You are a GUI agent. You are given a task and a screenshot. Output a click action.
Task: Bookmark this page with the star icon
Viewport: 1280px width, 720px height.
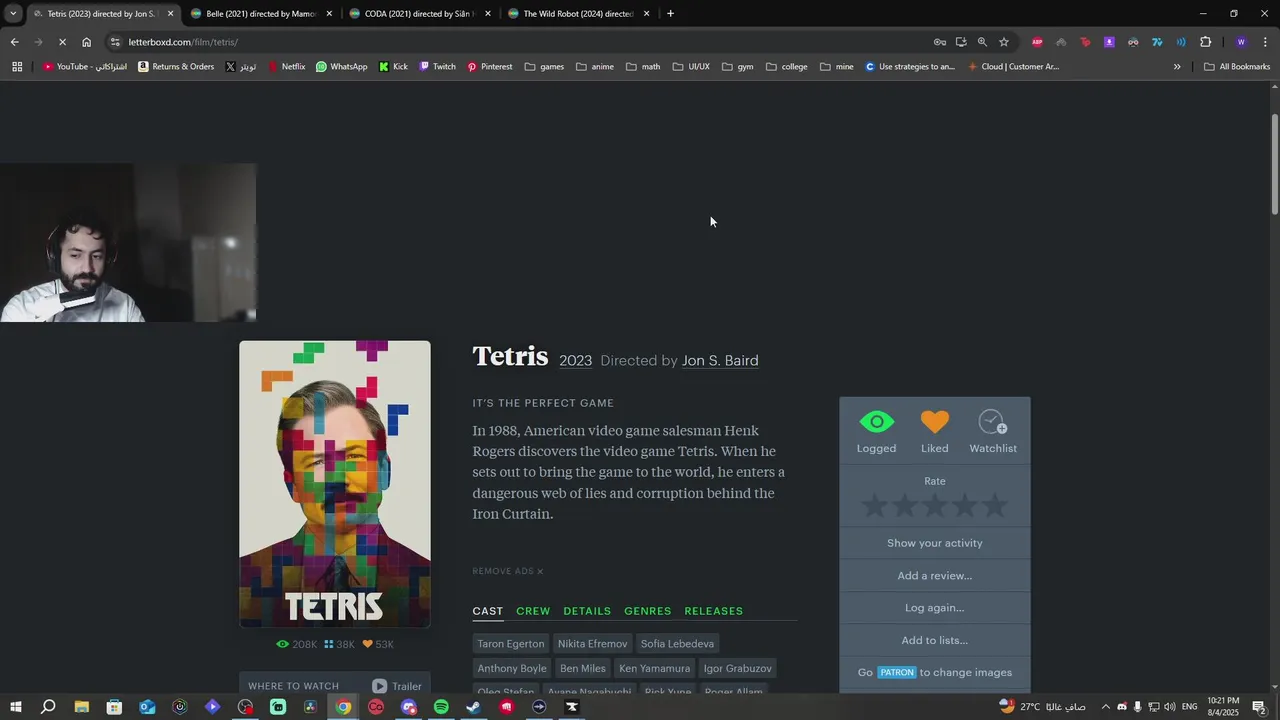pyautogui.click(x=1004, y=42)
